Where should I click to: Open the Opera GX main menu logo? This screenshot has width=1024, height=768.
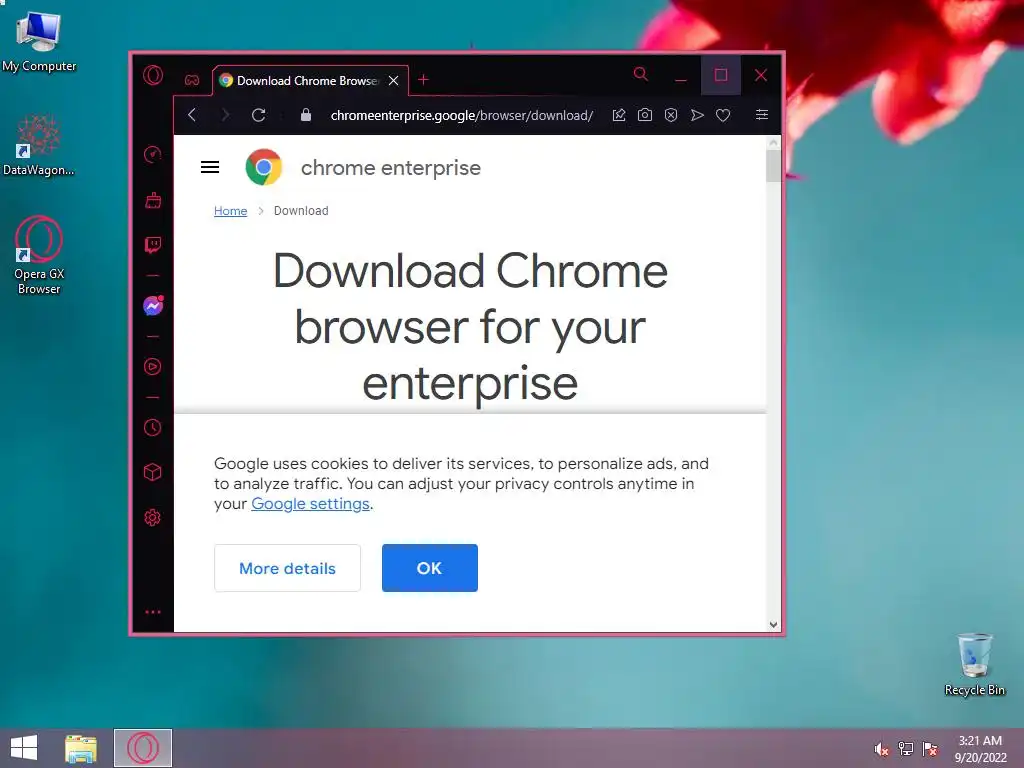point(153,75)
